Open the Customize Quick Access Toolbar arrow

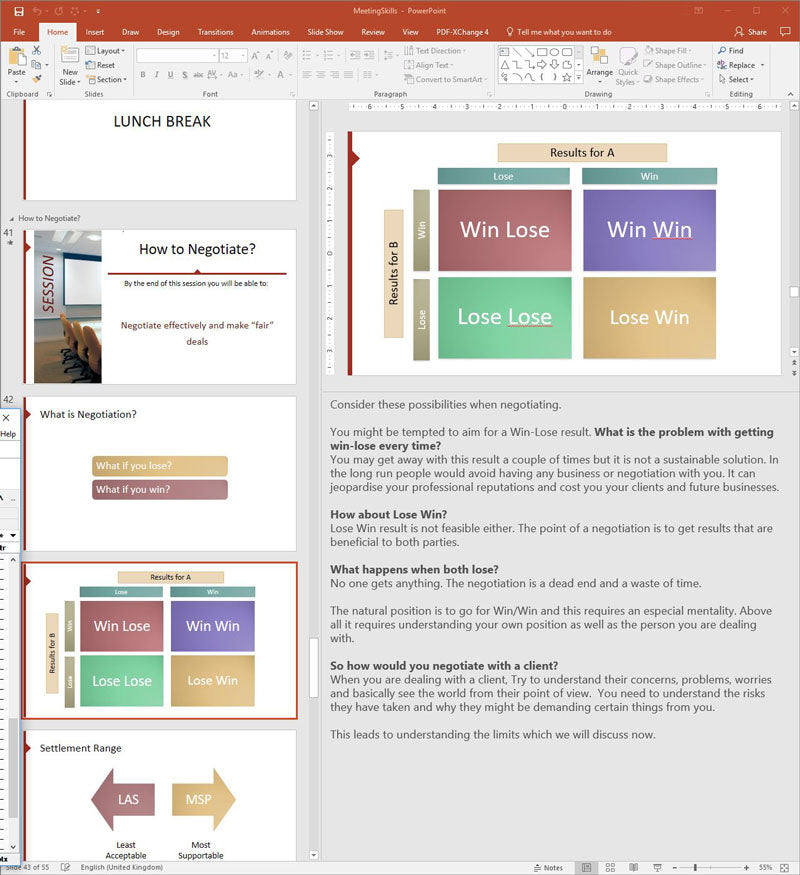tap(98, 11)
